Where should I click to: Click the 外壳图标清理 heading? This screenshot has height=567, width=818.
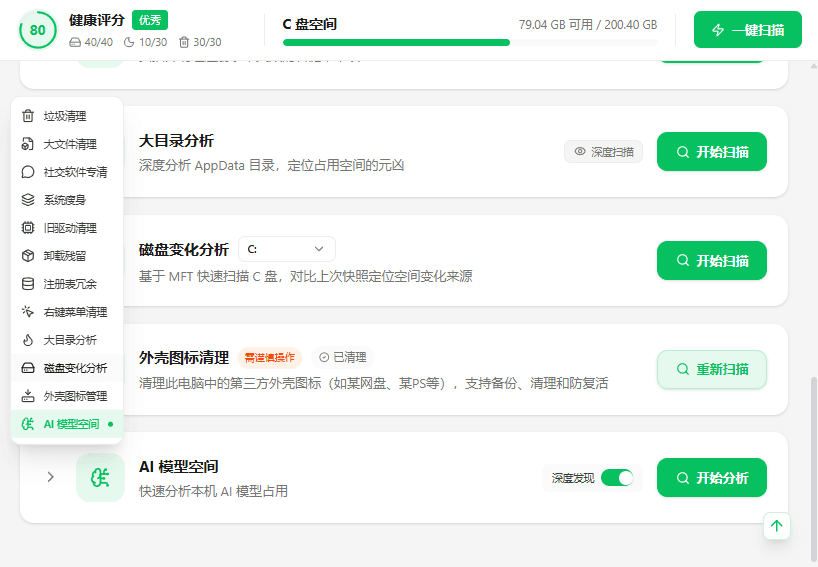click(x=184, y=358)
